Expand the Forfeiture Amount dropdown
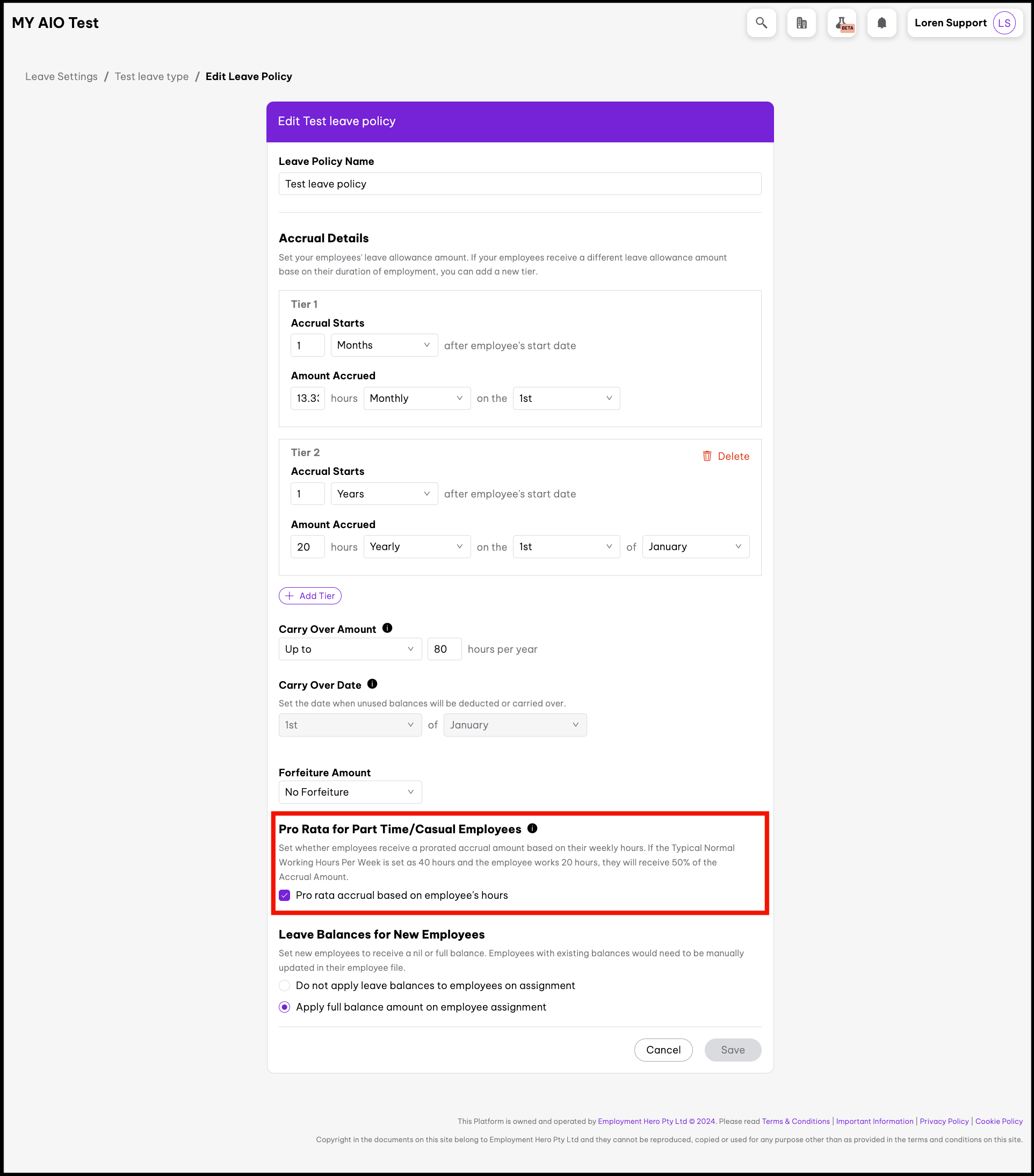 coord(350,792)
